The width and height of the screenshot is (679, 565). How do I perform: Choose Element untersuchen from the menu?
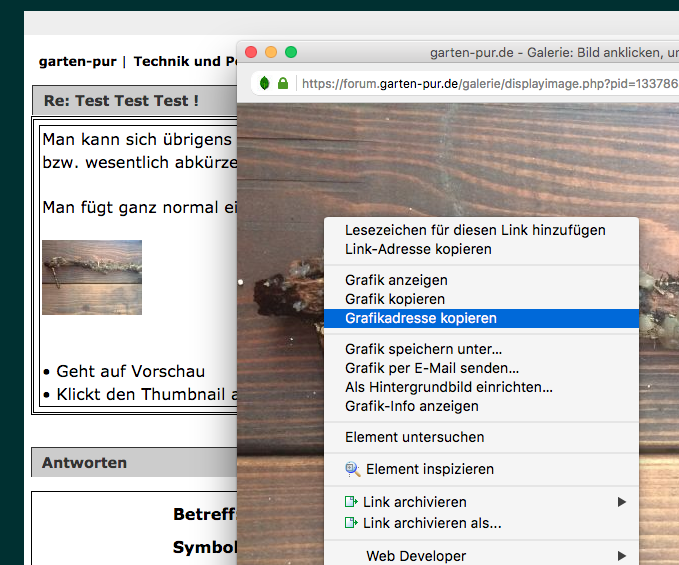pyautogui.click(x=414, y=437)
